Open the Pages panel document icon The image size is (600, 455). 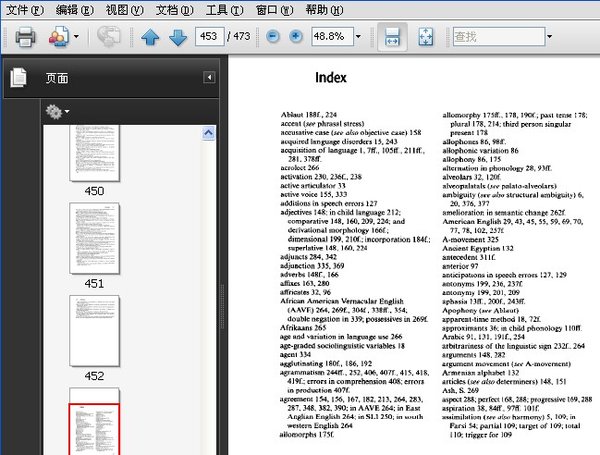(18, 78)
